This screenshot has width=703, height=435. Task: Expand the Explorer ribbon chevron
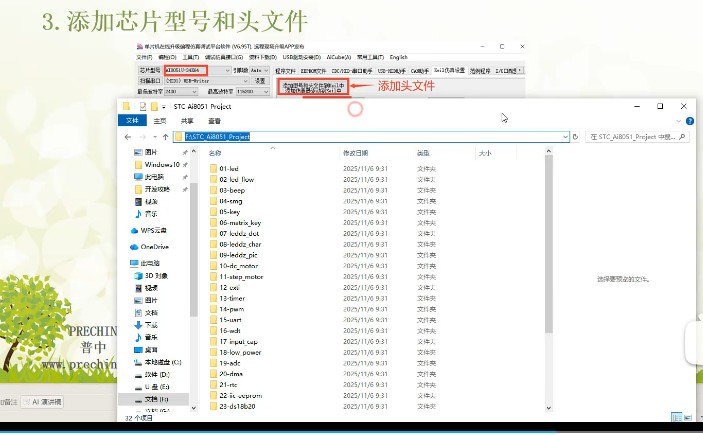point(678,121)
